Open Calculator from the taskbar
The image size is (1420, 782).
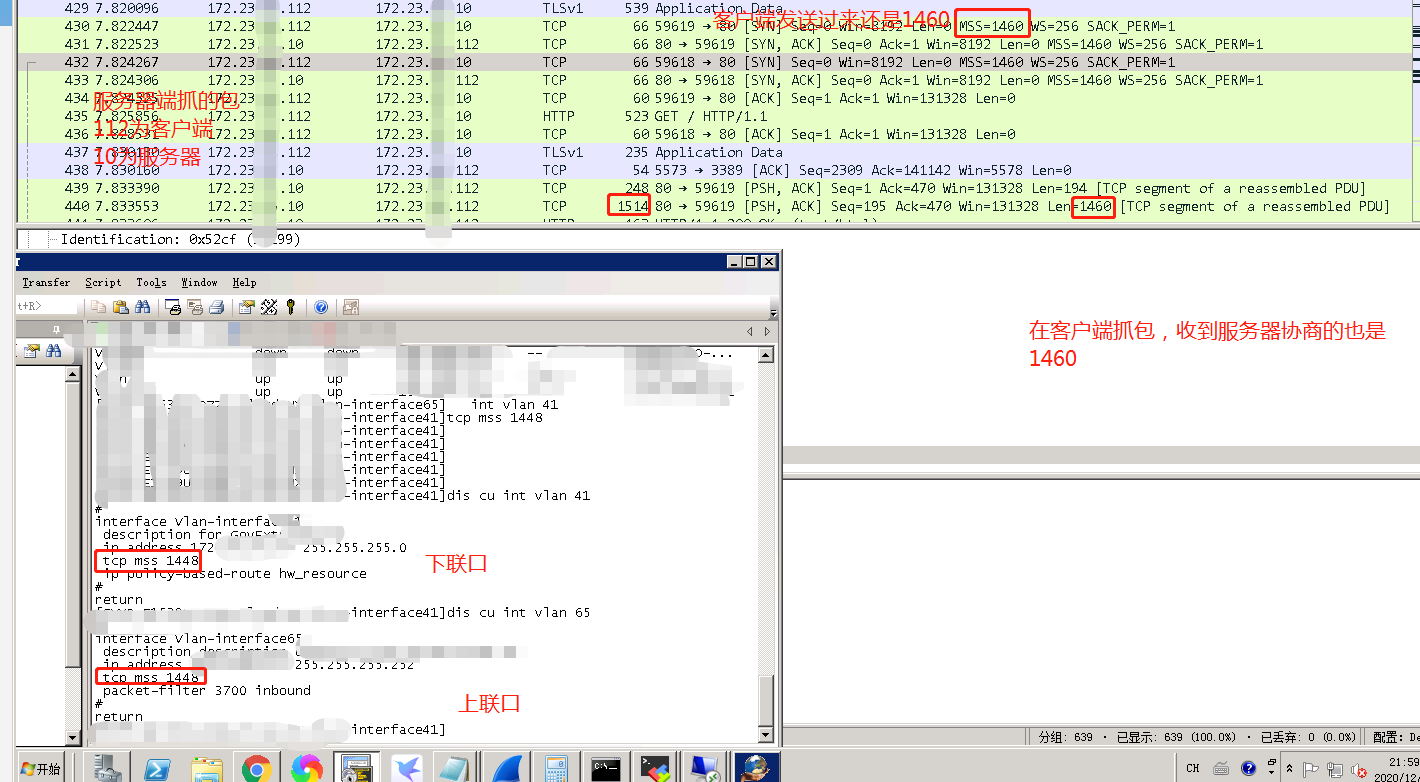(x=557, y=768)
